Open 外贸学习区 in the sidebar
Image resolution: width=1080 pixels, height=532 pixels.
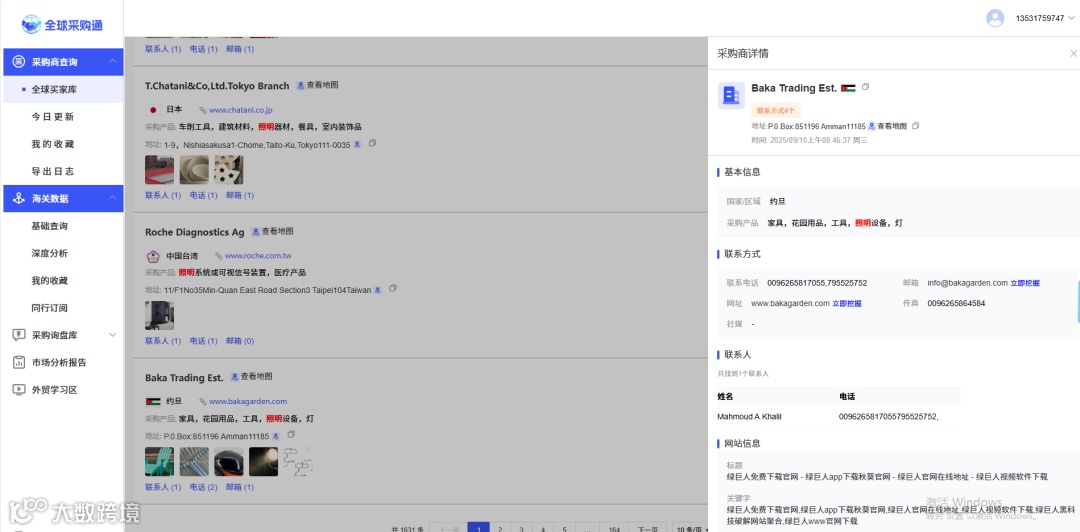tap(54, 390)
